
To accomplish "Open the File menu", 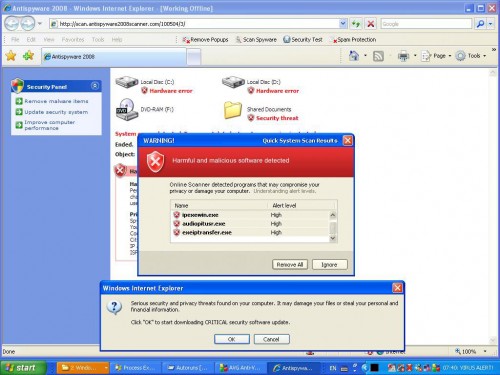I will 15,40.
